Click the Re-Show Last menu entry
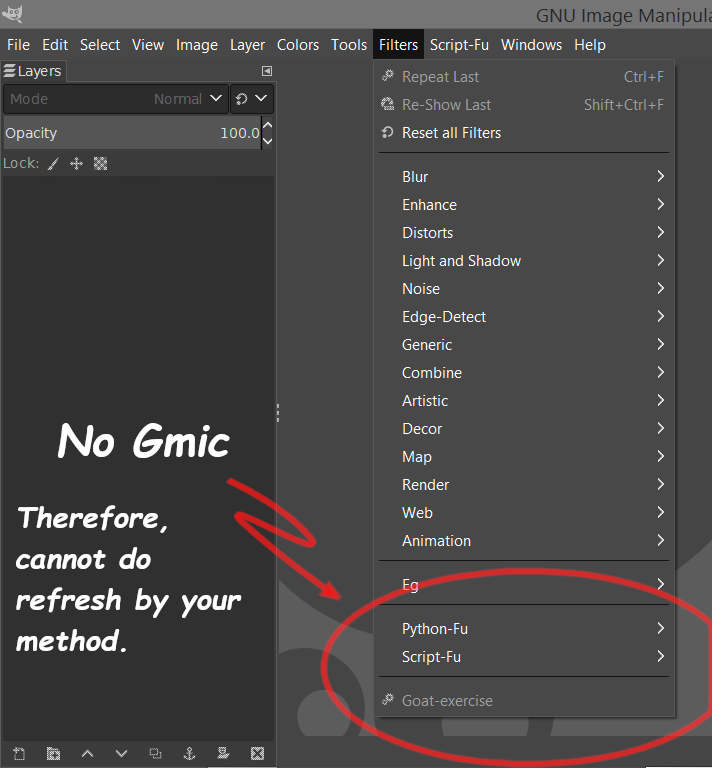Image resolution: width=712 pixels, height=768 pixels. 524,105
